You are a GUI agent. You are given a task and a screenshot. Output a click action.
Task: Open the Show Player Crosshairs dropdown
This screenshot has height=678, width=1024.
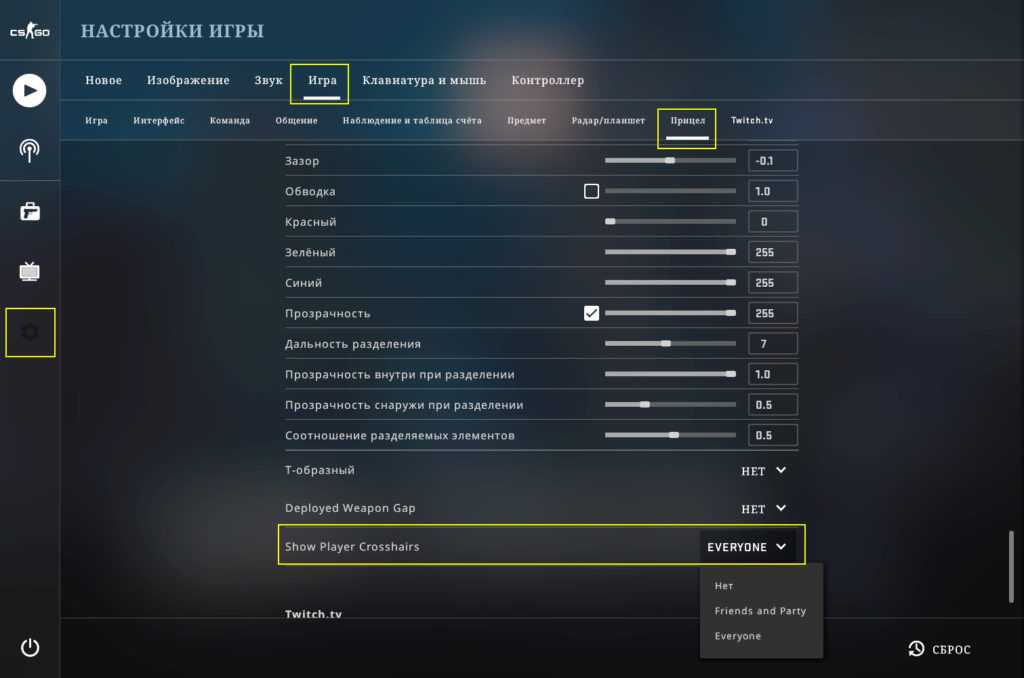[x=747, y=547]
